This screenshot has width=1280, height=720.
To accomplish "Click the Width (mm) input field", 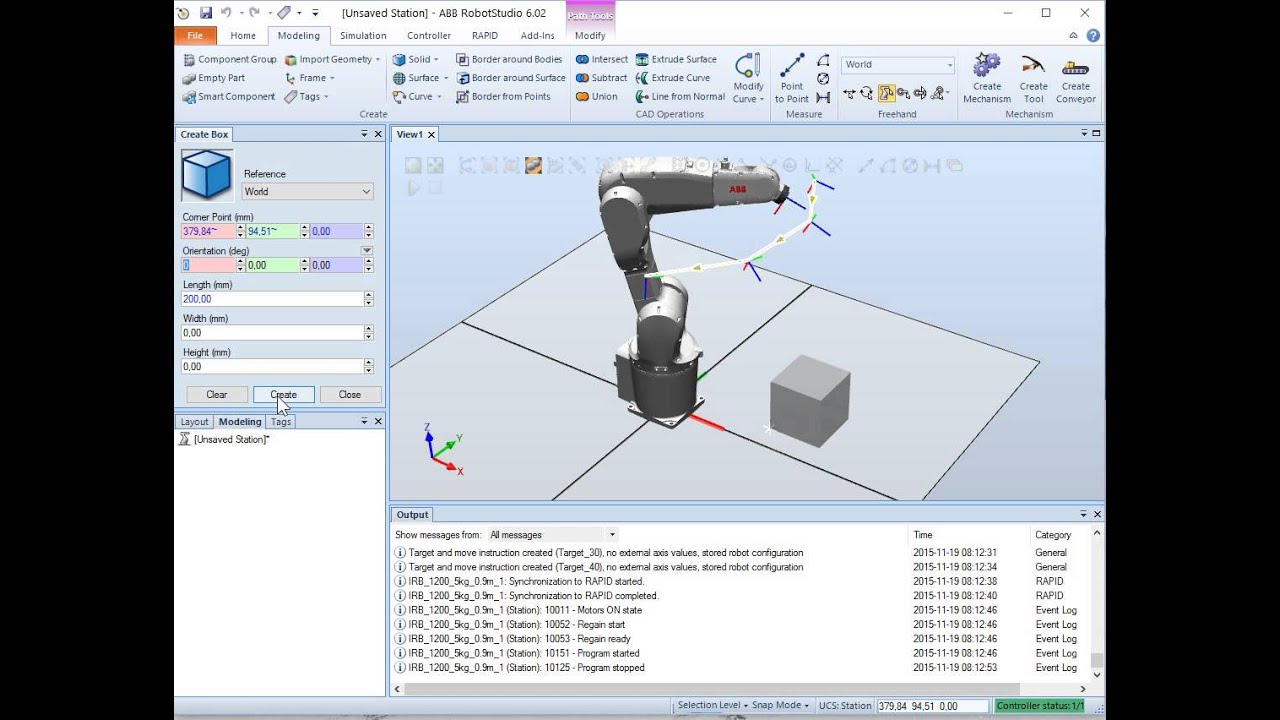I will click(271, 333).
